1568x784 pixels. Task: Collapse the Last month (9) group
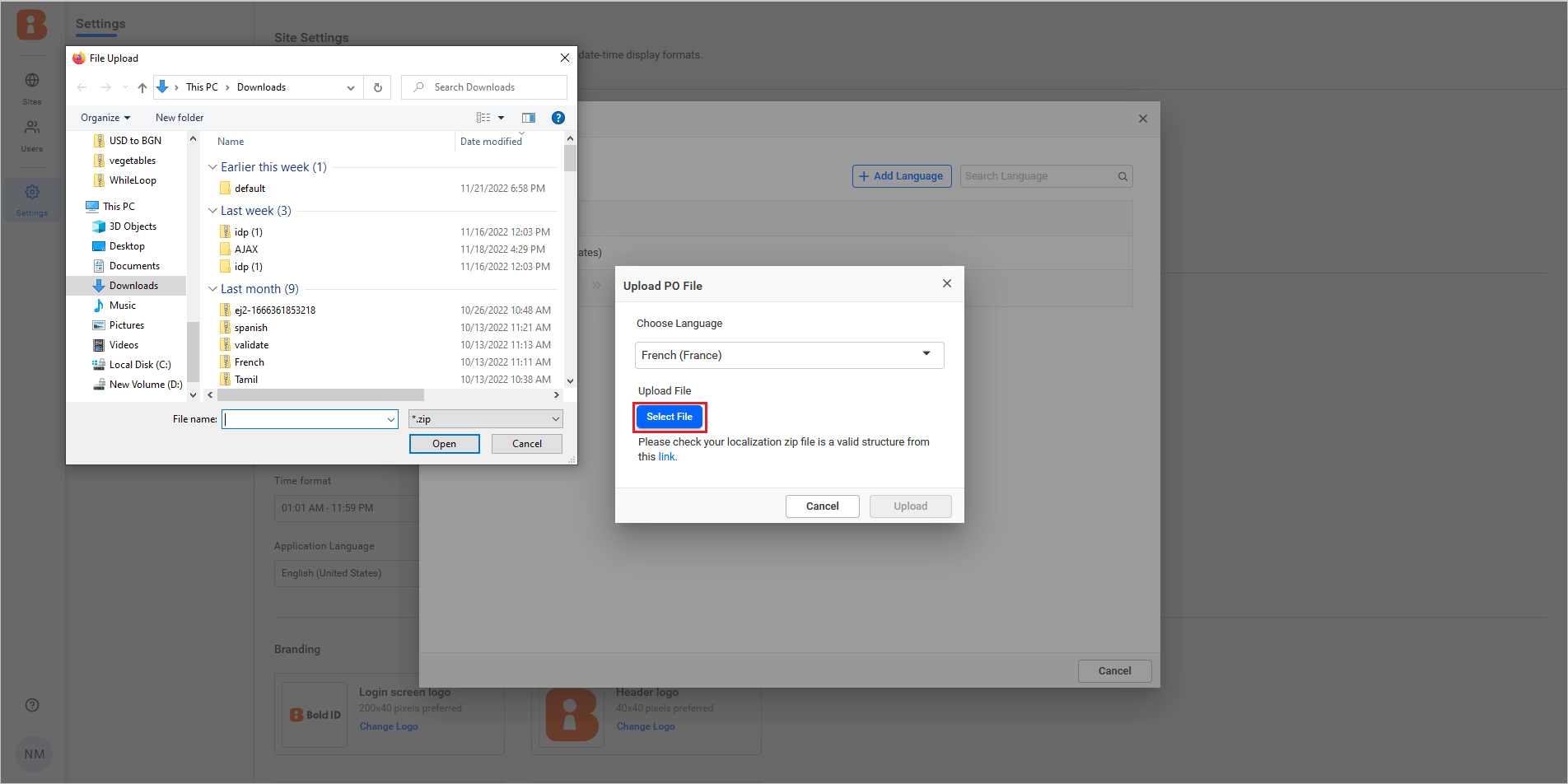(212, 288)
